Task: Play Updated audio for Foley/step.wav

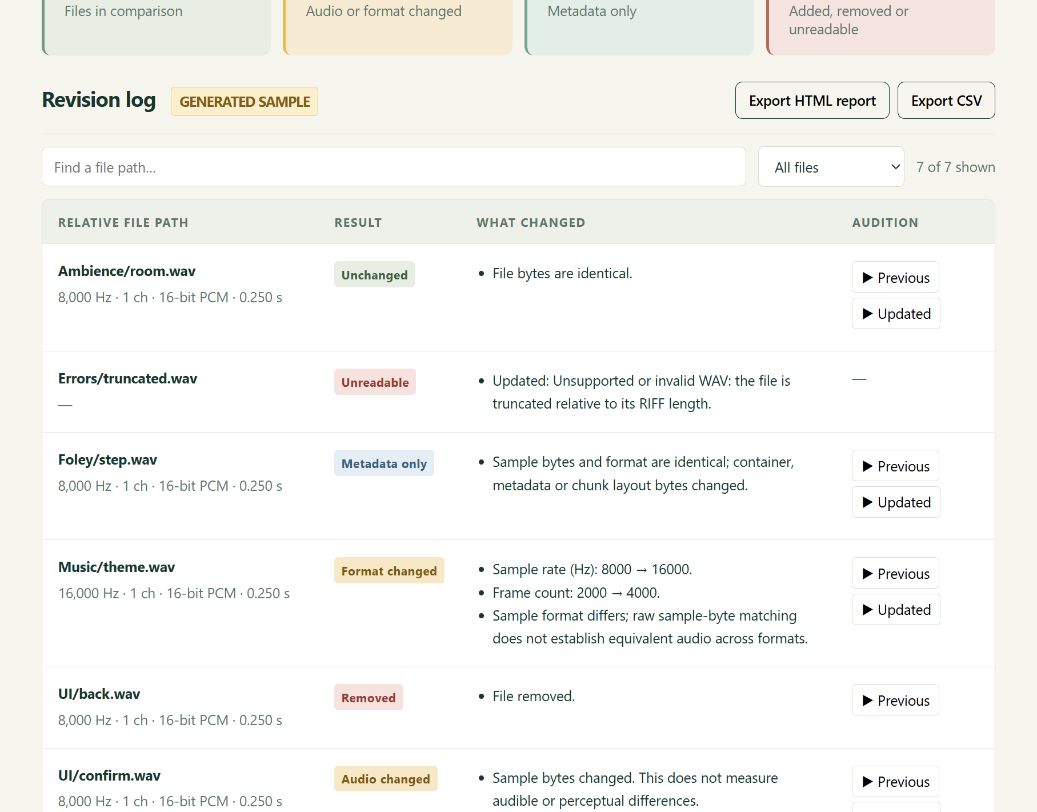Action: point(896,502)
